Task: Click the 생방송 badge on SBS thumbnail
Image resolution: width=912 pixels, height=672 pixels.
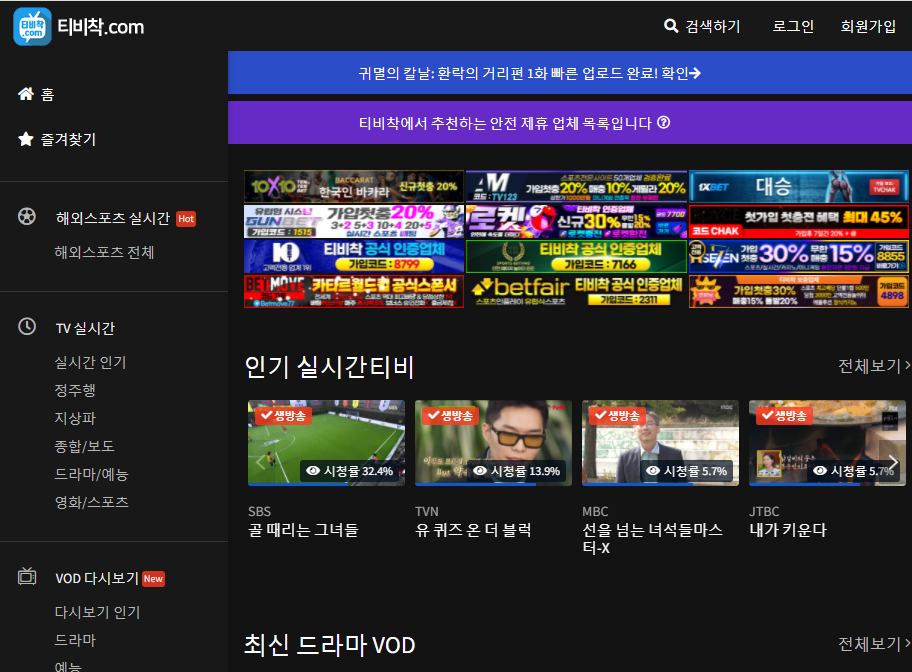Action: coord(283,415)
